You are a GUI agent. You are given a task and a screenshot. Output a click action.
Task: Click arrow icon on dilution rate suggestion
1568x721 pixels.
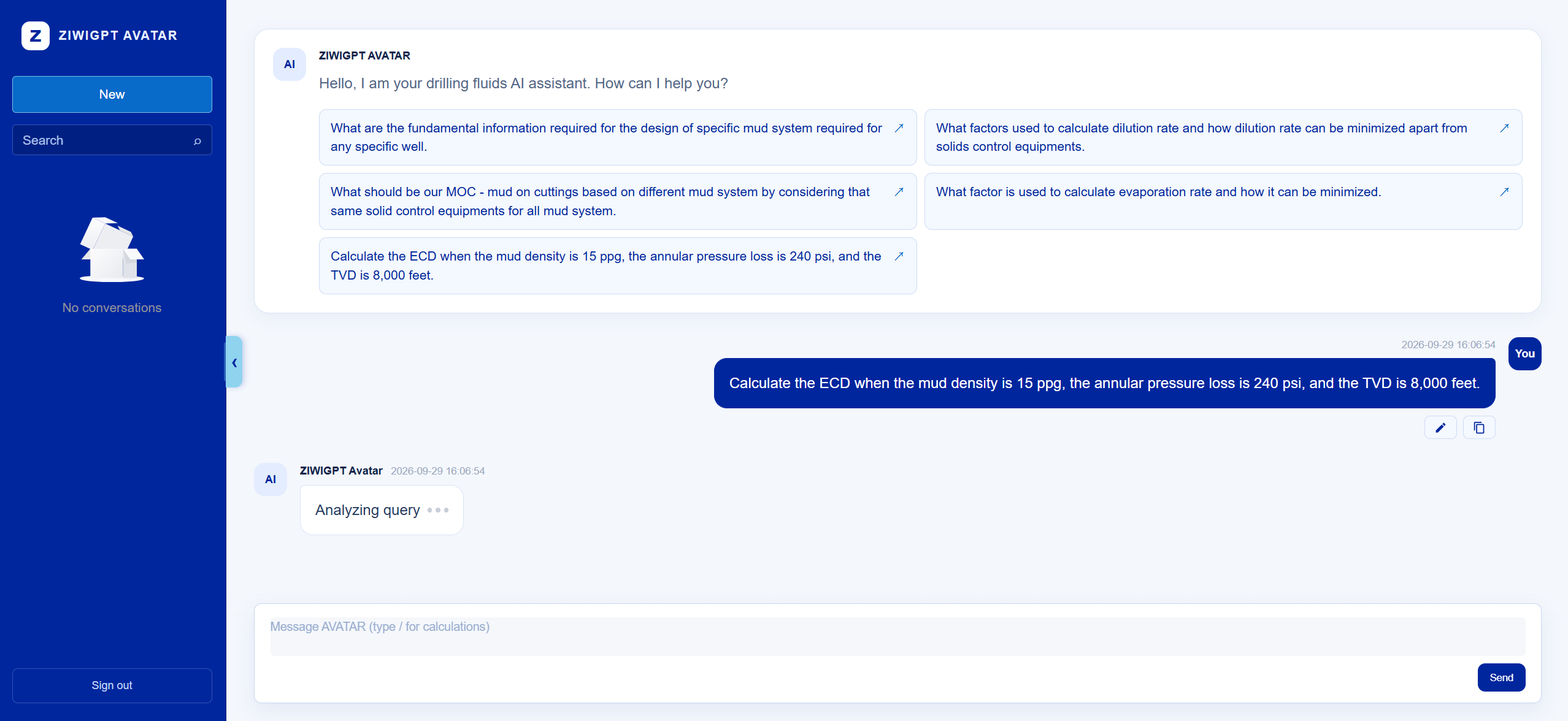coord(1504,128)
